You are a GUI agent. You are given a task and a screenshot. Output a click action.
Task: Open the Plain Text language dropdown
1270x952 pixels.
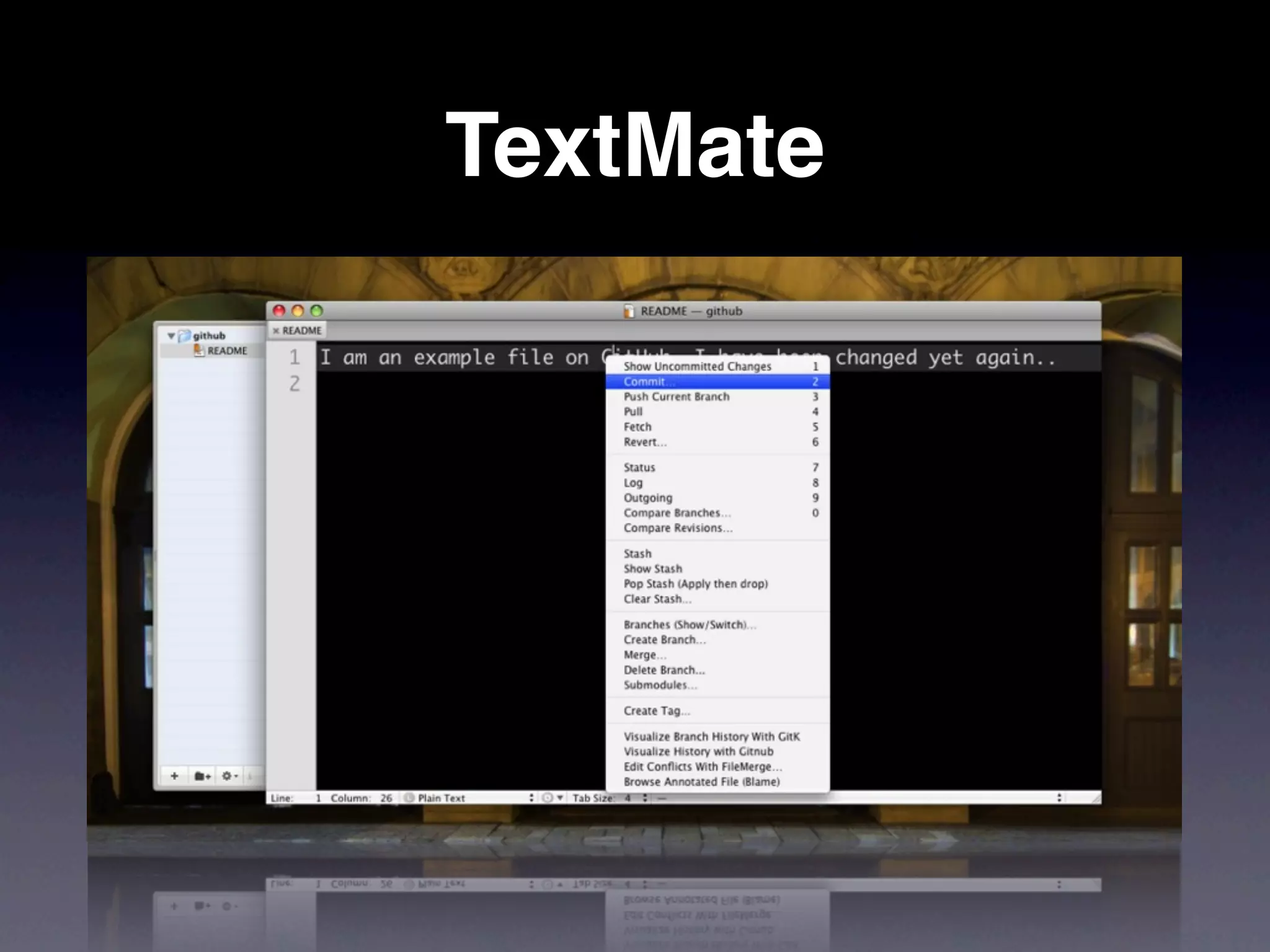[x=469, y=798]
